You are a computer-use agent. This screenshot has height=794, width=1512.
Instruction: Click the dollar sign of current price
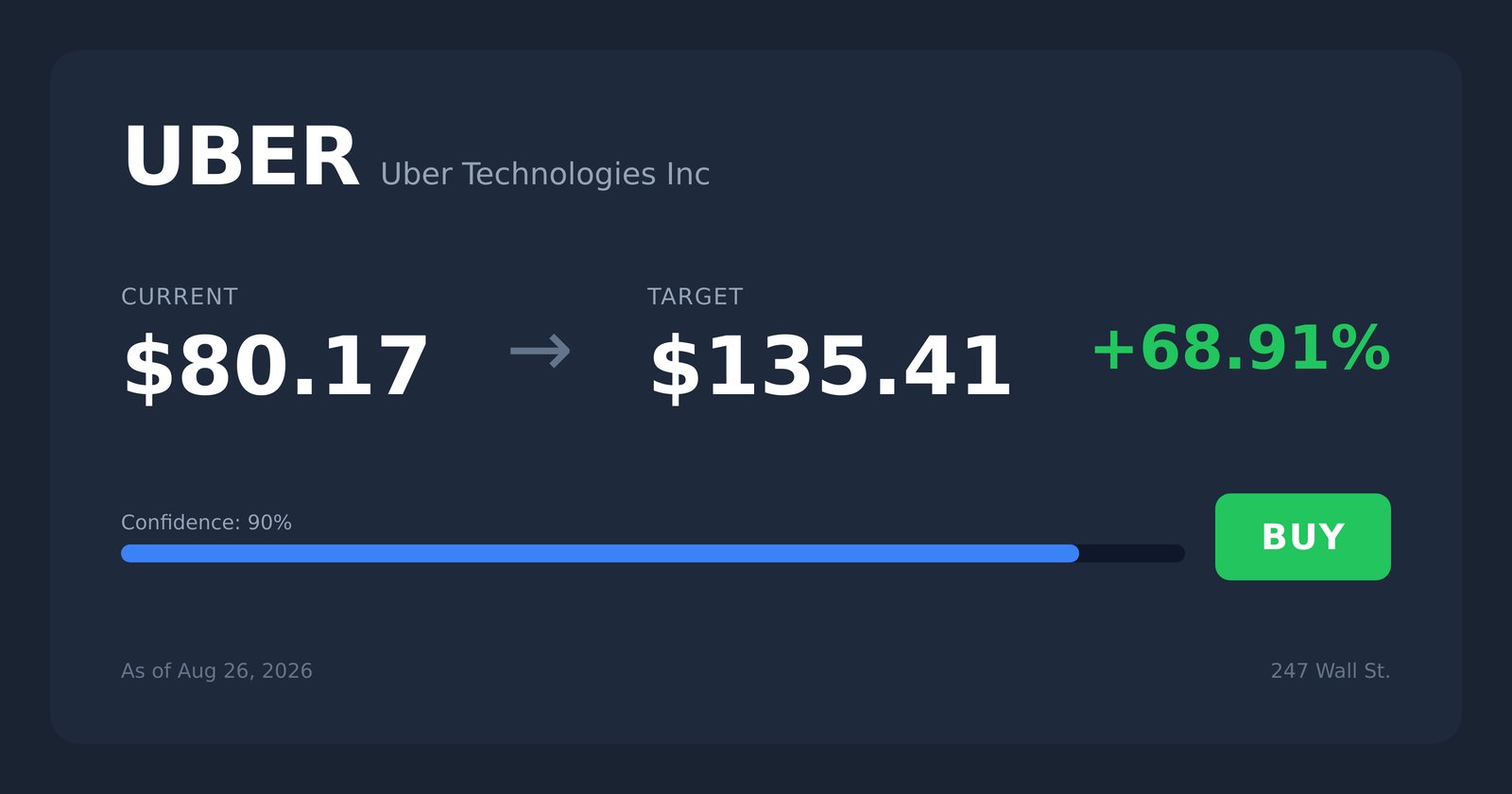click(x=149, y=368)
